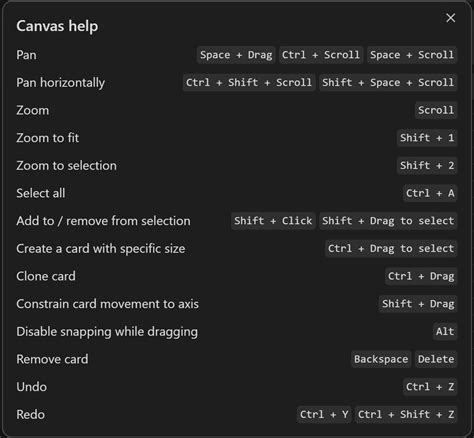Select the Shift + Space + Scroll badge

(388, 83)
